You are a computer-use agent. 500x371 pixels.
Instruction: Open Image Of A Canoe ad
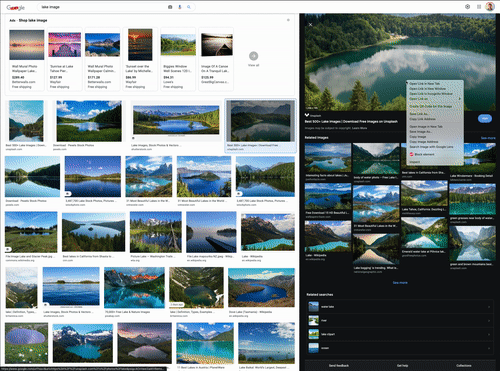[216, 59]
